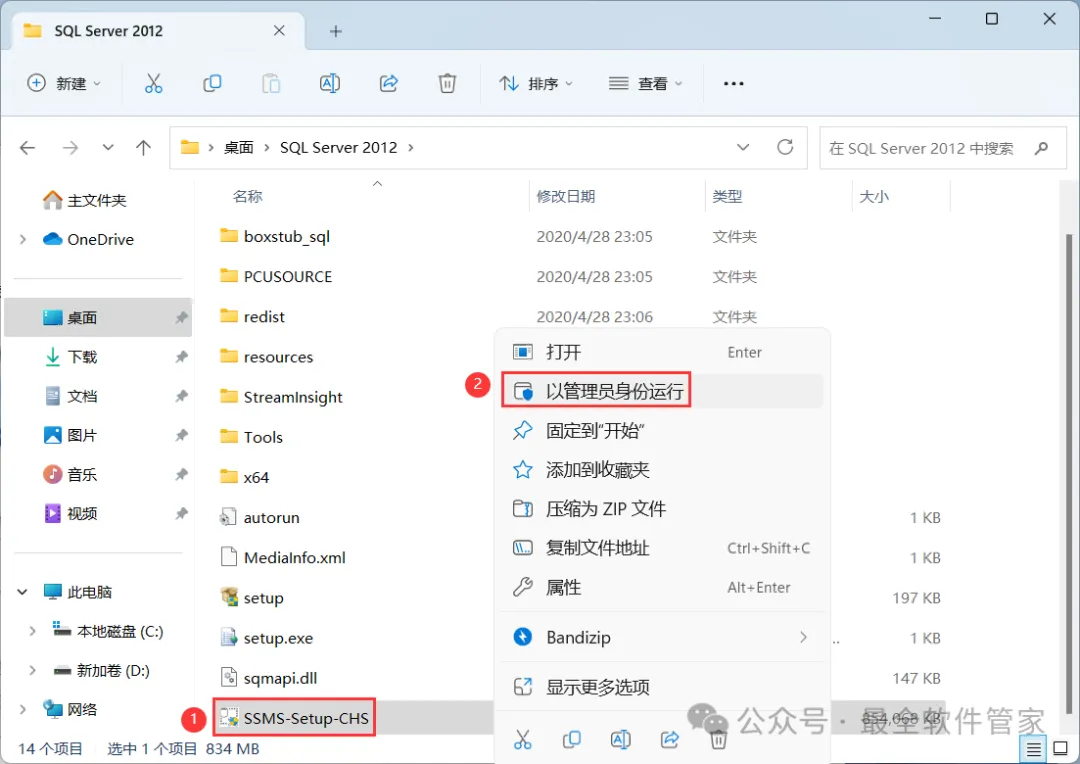This screenshot has width=1080, height=764.
Task: Choose 显示更多选项 menu entry
Action: click(x=662, y=687)
